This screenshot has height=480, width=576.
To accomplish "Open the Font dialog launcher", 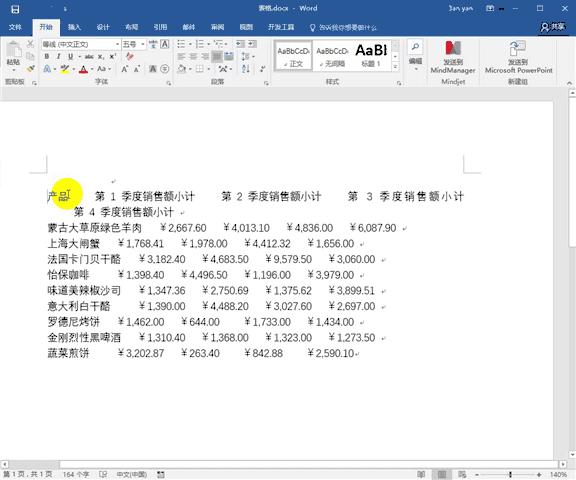I will [x=169, y=83].
